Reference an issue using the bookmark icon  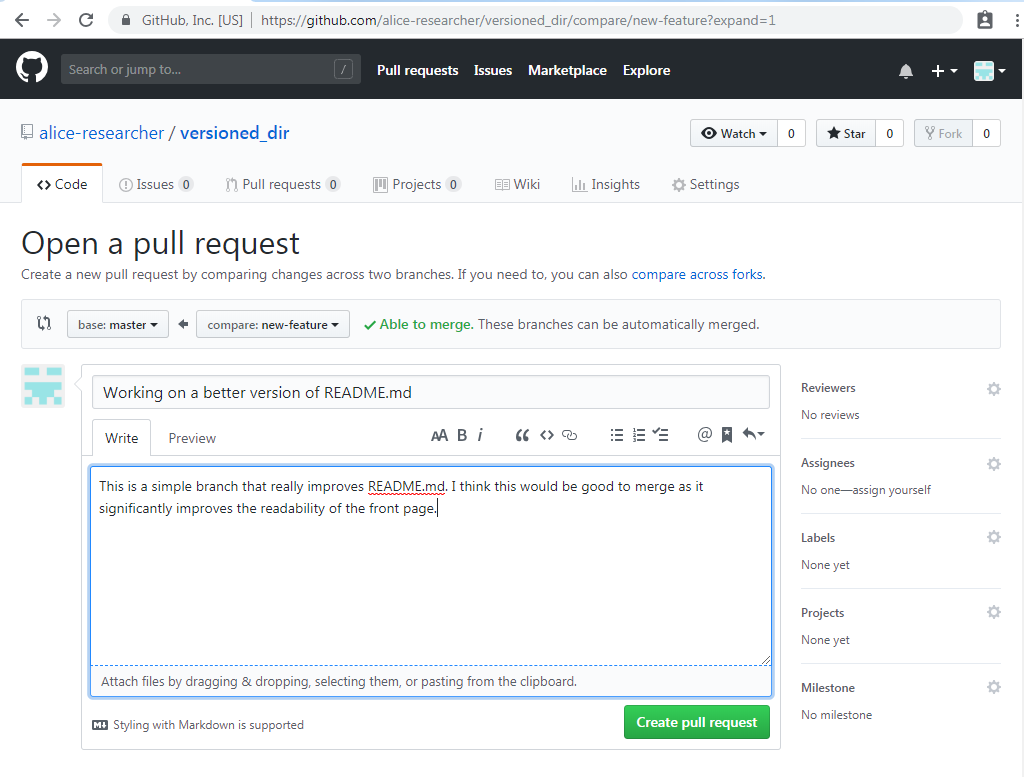coord(727,434)
